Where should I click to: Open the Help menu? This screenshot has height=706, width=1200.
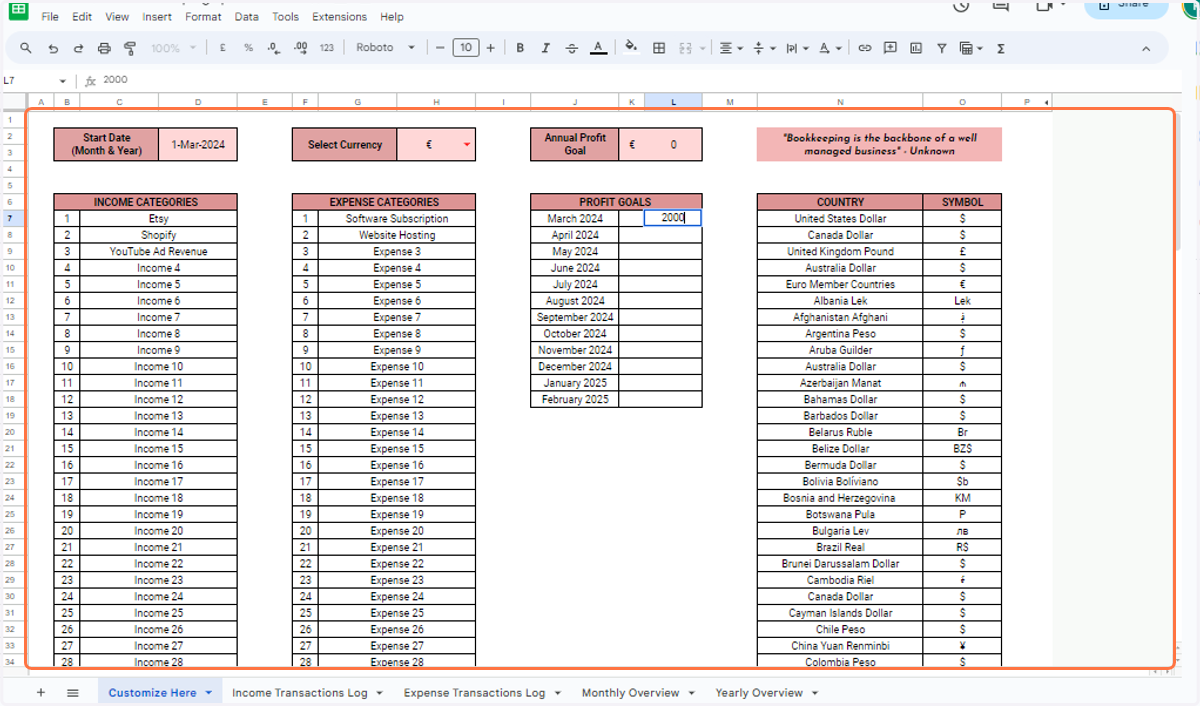pos(392,17)
